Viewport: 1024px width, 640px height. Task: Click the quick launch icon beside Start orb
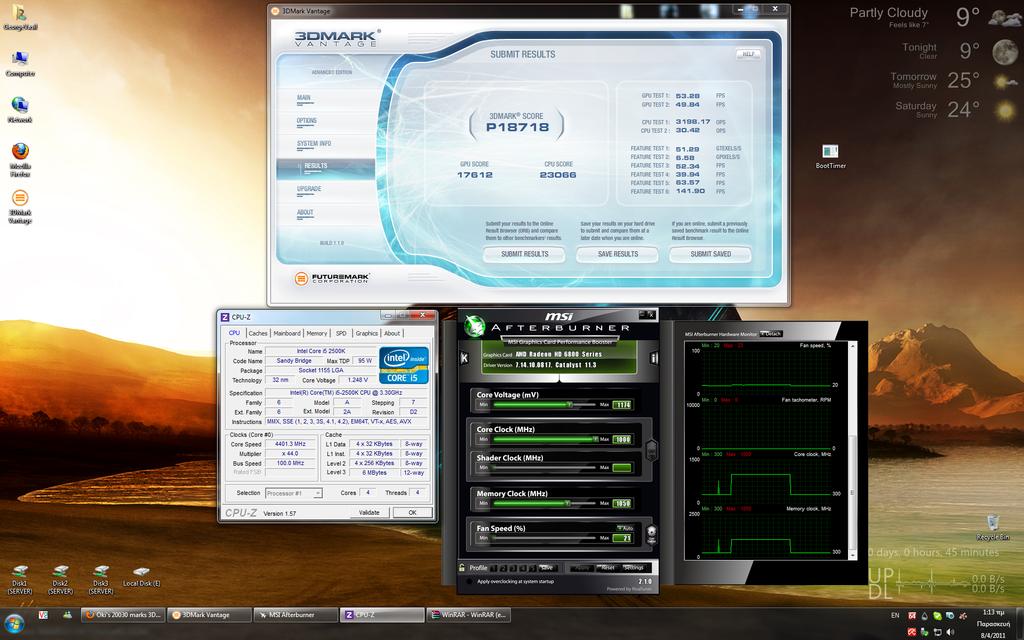click(x=43, y=615)
